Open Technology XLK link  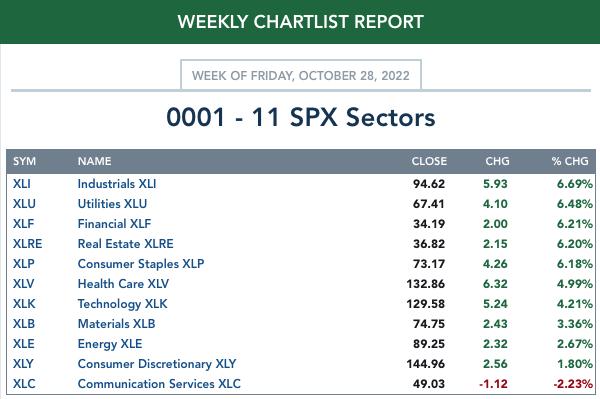click(122, 304)
